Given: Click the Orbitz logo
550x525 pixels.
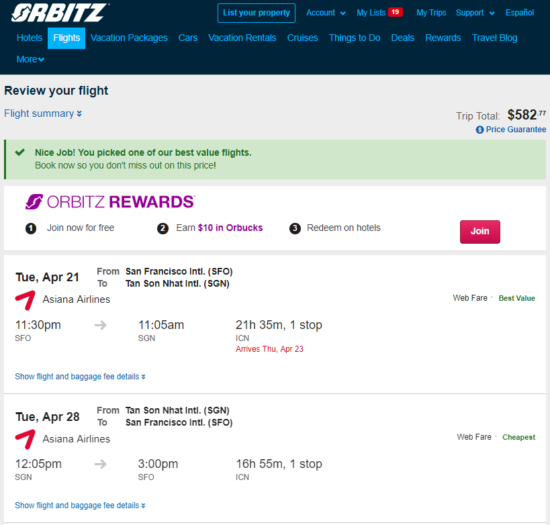Looking at the screenshot, I should [x=60, y=13].
